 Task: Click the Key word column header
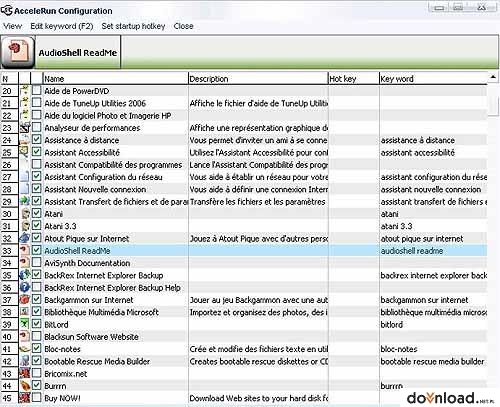(433, 79)
